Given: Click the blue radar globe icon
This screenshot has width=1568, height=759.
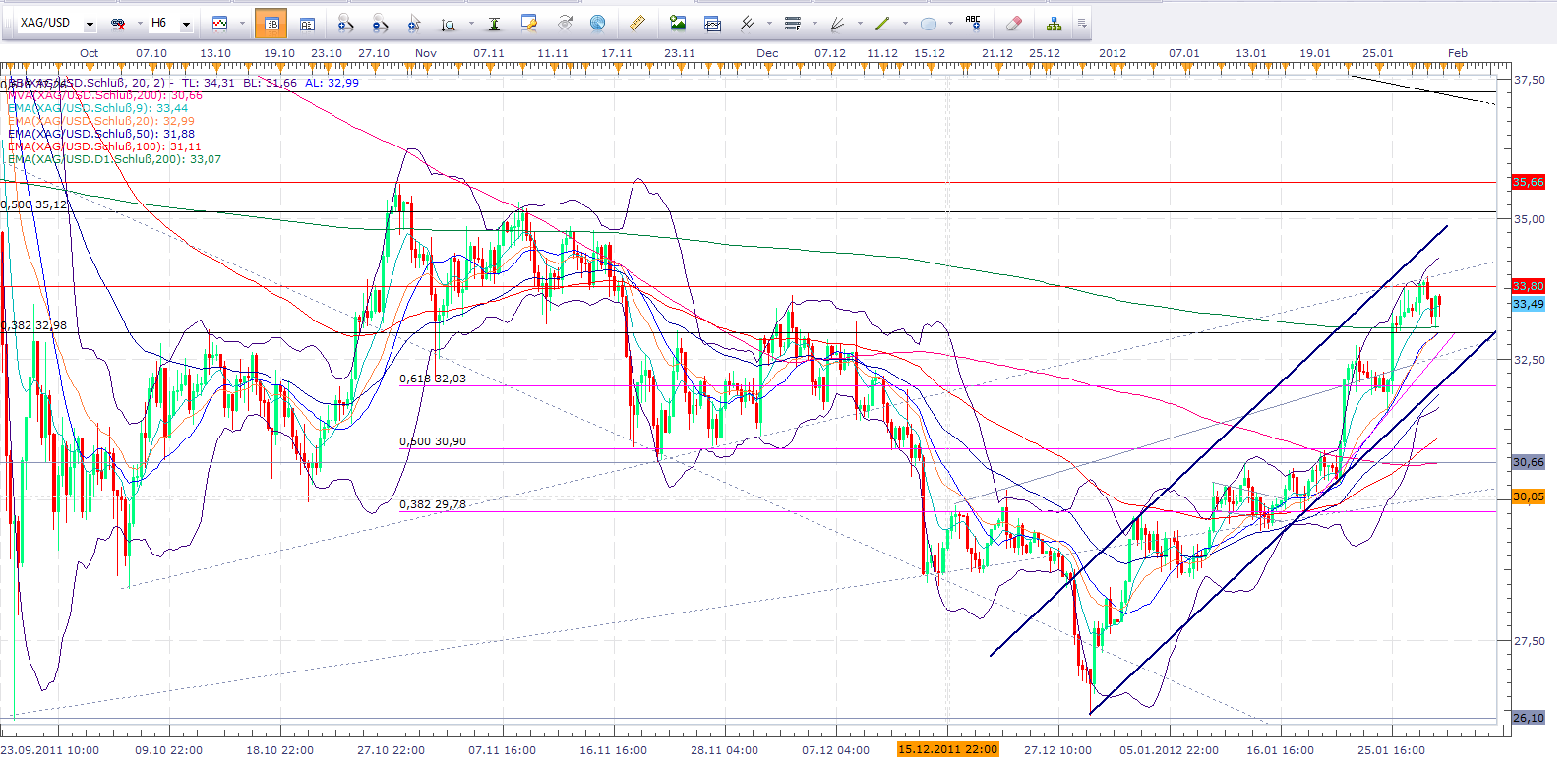Looking at the screenshot, I should [x=597, y=23].
